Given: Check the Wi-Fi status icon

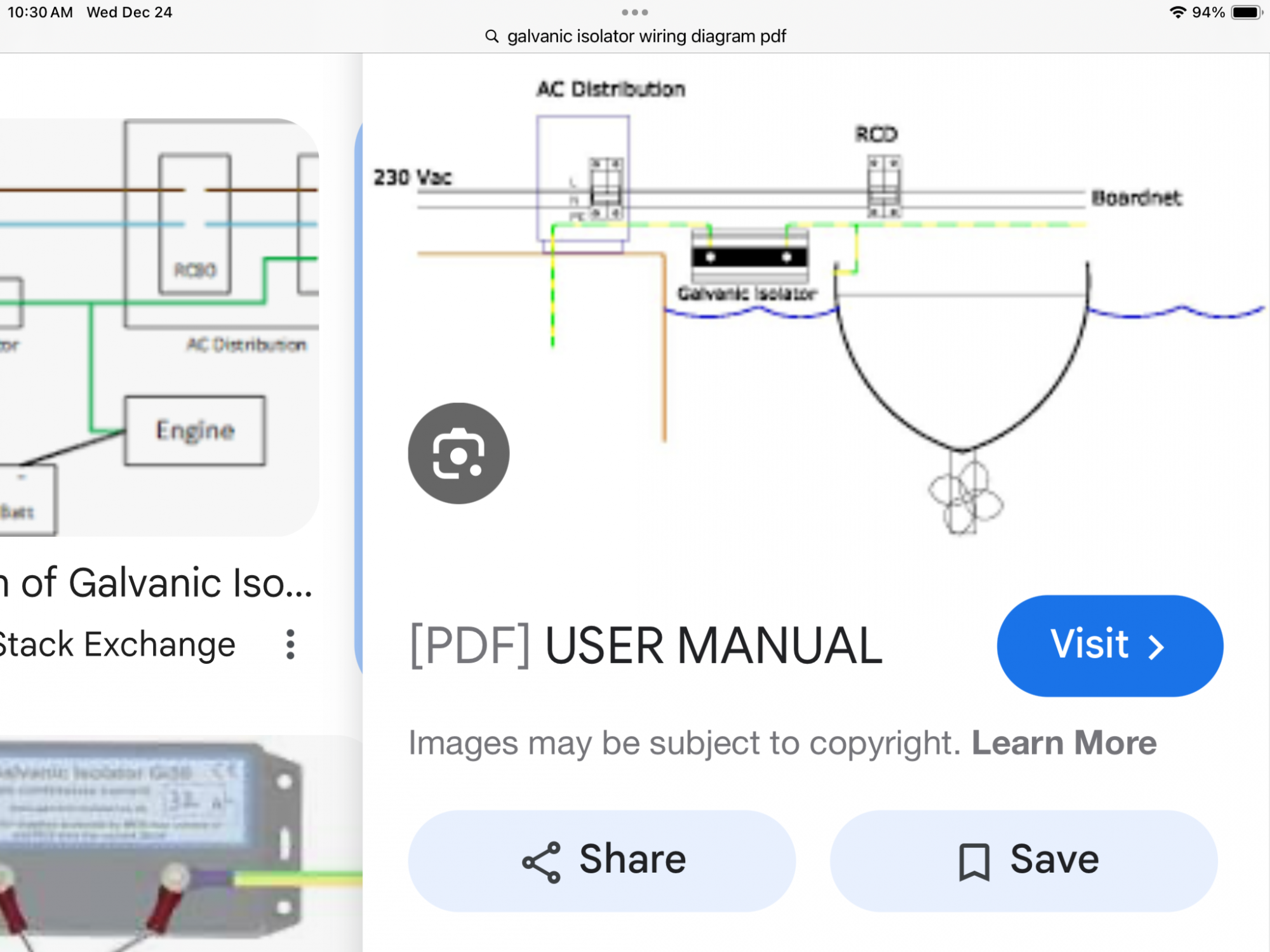Looking at the screenshot, I should (x=1177, y=12).
